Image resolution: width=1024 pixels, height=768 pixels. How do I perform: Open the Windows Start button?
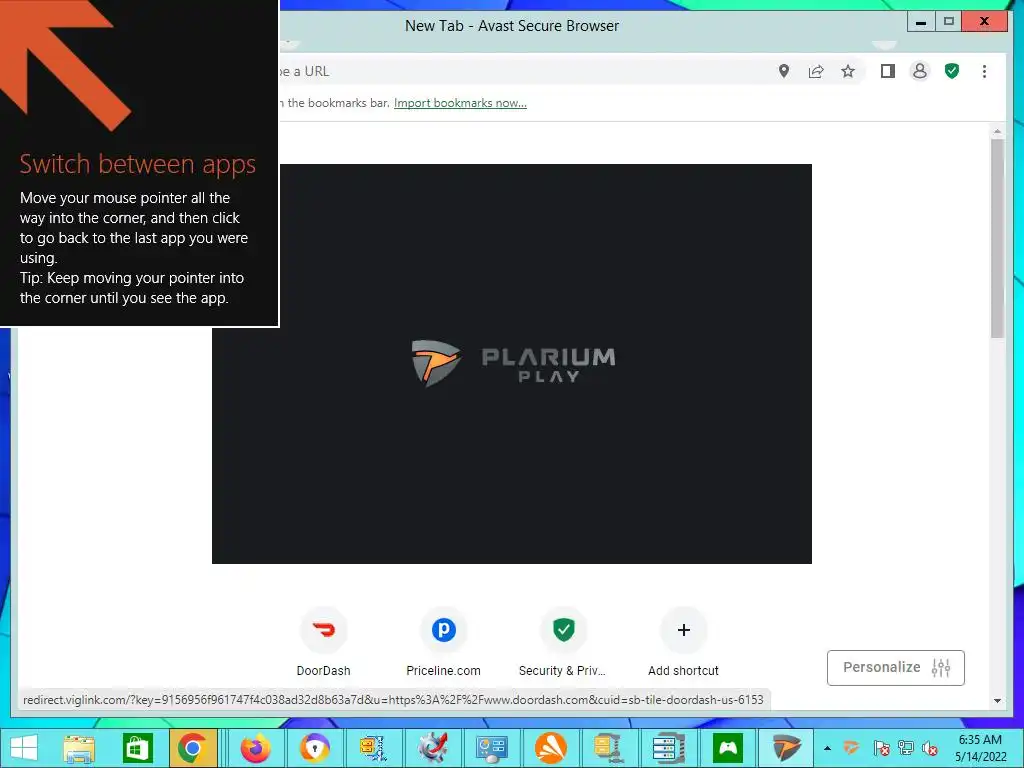pos(24,748)
